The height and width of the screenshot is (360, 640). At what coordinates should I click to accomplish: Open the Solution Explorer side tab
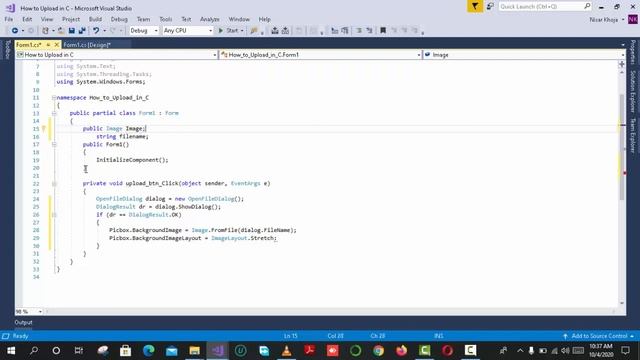[x=633, y=91]
